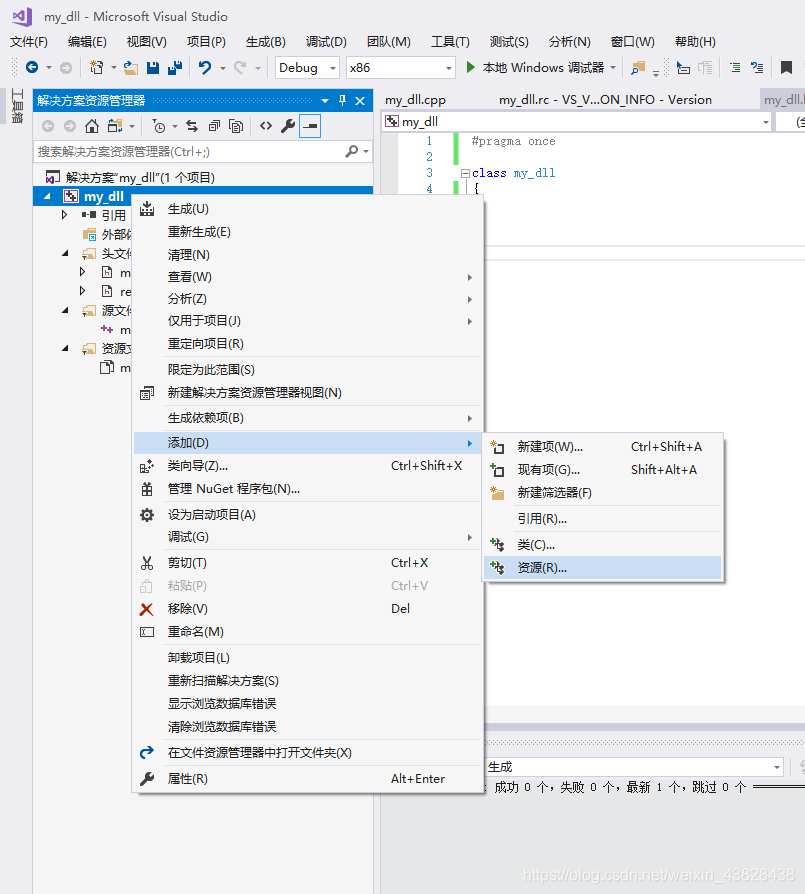805x894 pixels.
Task: Open the 工具(T) menu
Action: click(450, 42)
